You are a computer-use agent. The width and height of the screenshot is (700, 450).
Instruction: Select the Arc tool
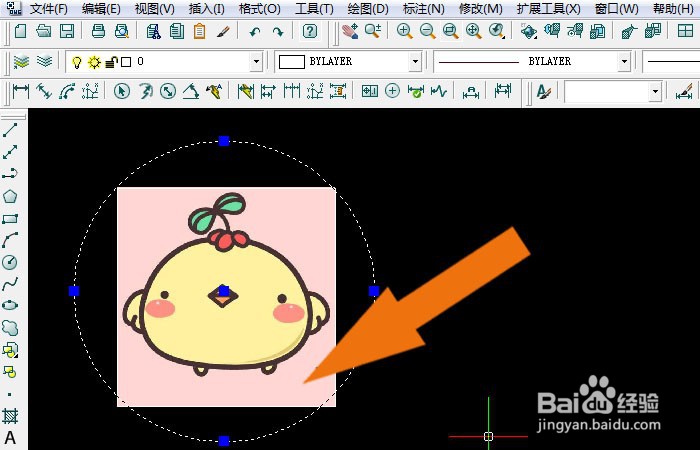(10, 240)
